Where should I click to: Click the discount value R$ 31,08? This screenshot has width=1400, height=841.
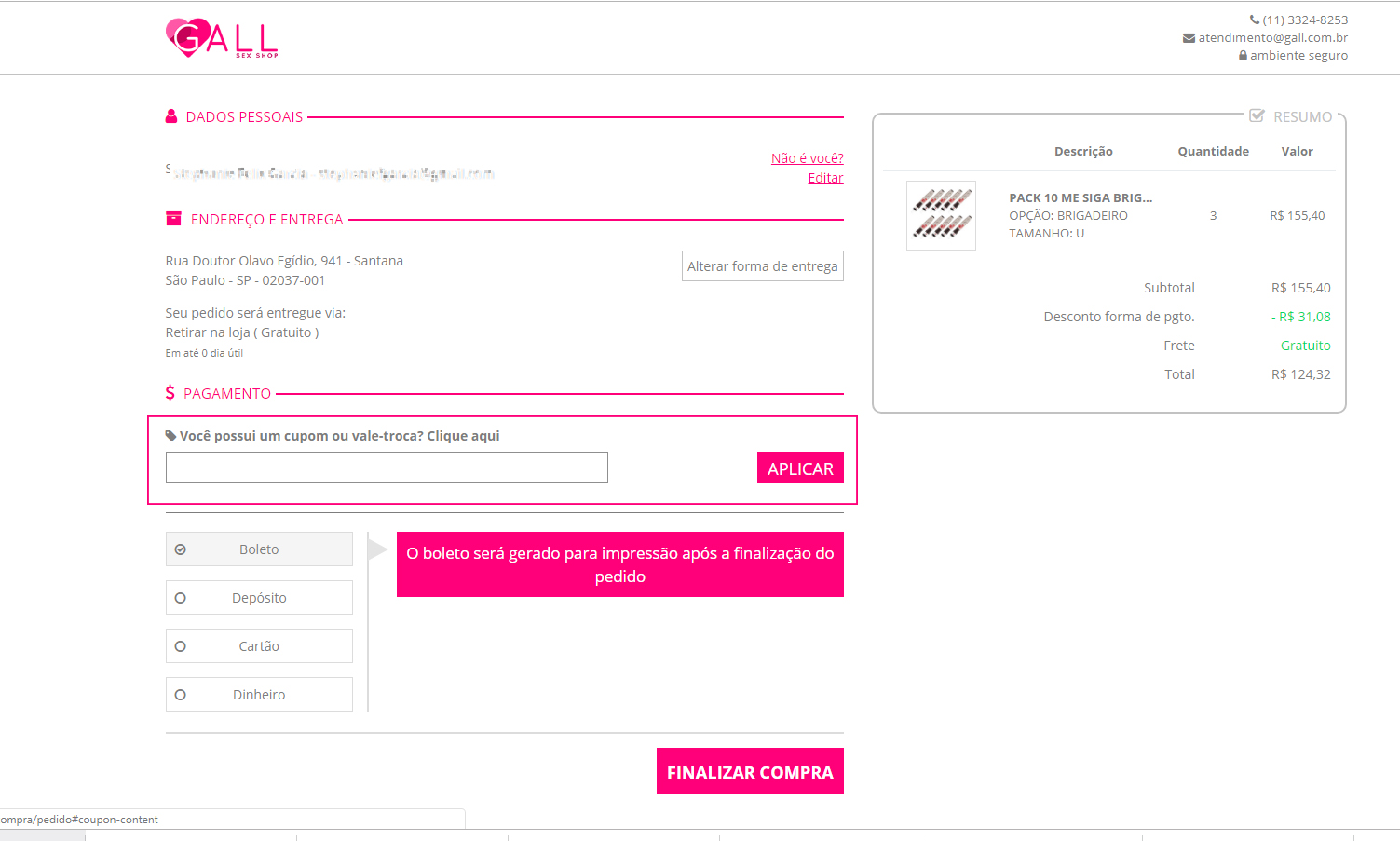coord(1301,317)
